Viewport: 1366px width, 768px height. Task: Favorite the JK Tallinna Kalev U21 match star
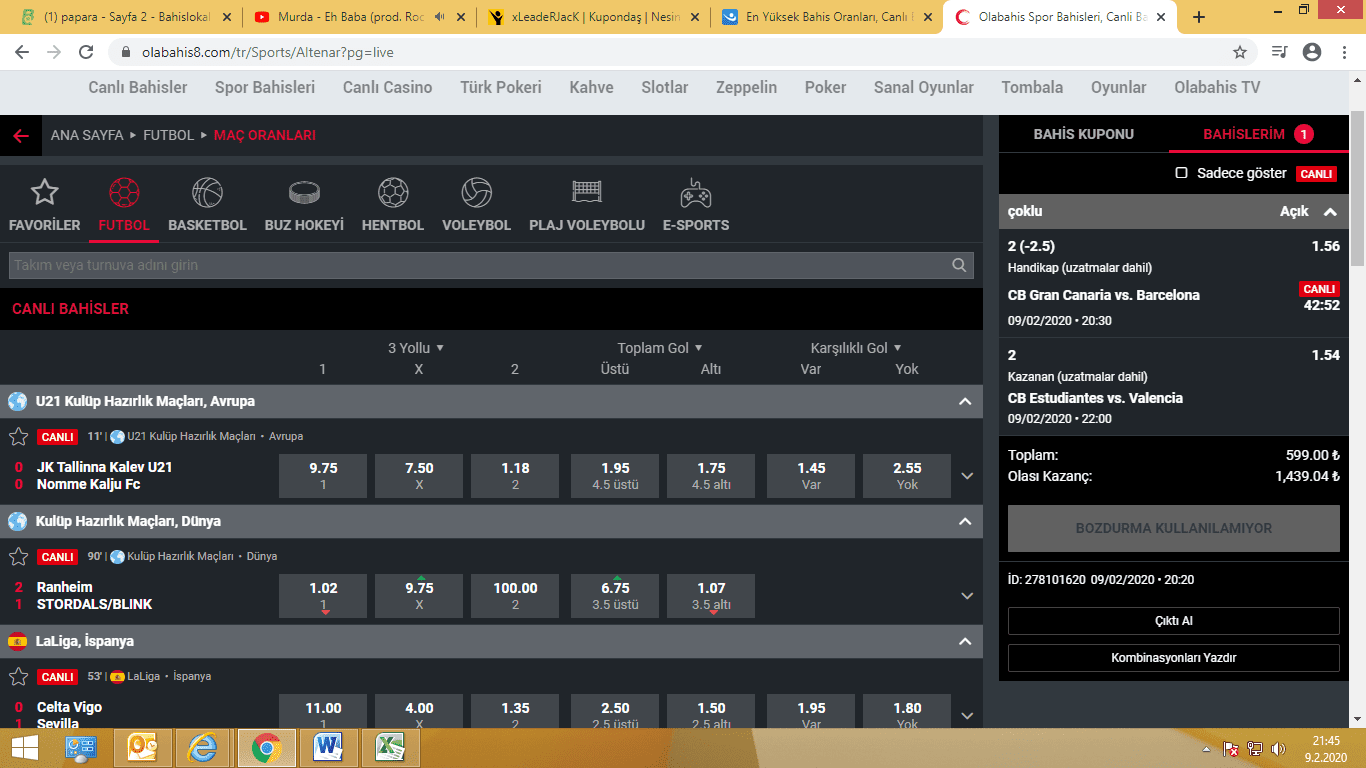18,436
